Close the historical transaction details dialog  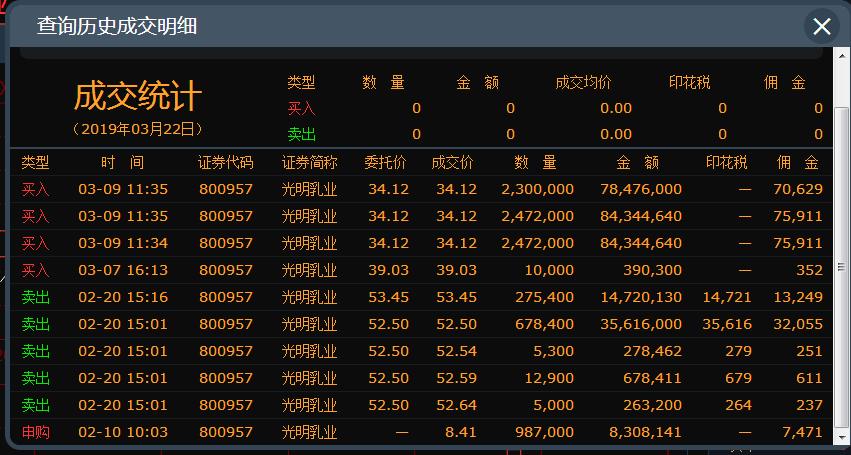click(822, 27)
